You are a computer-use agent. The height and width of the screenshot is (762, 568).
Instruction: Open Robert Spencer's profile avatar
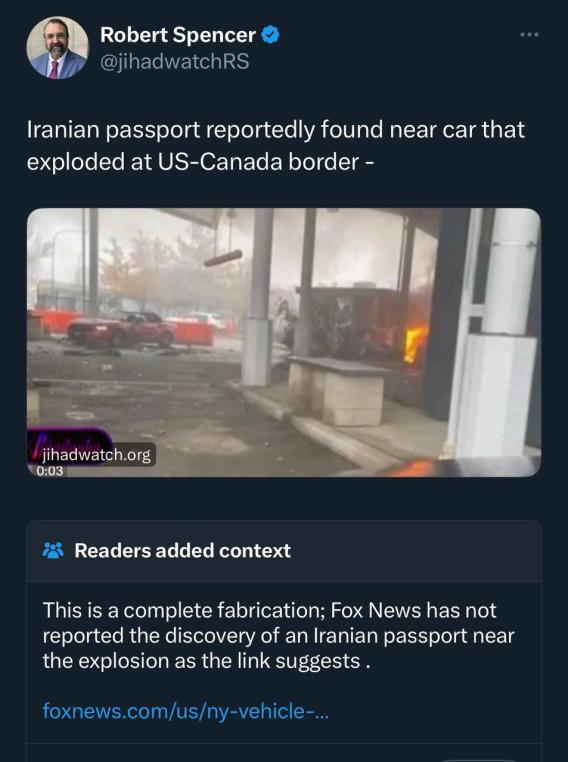click(x=57, y=48)
